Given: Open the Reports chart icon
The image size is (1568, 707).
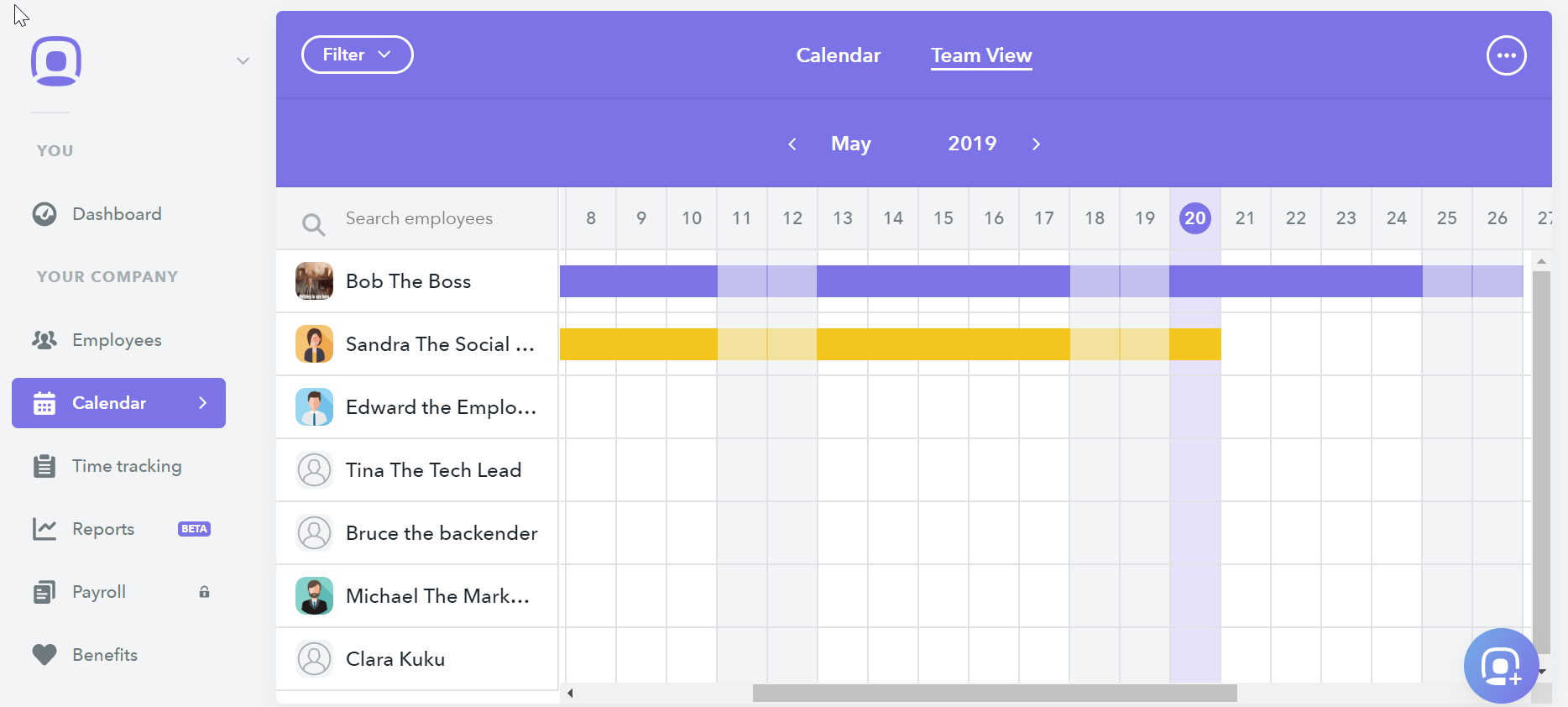Looking at the screenshot, I should point(44,529).
